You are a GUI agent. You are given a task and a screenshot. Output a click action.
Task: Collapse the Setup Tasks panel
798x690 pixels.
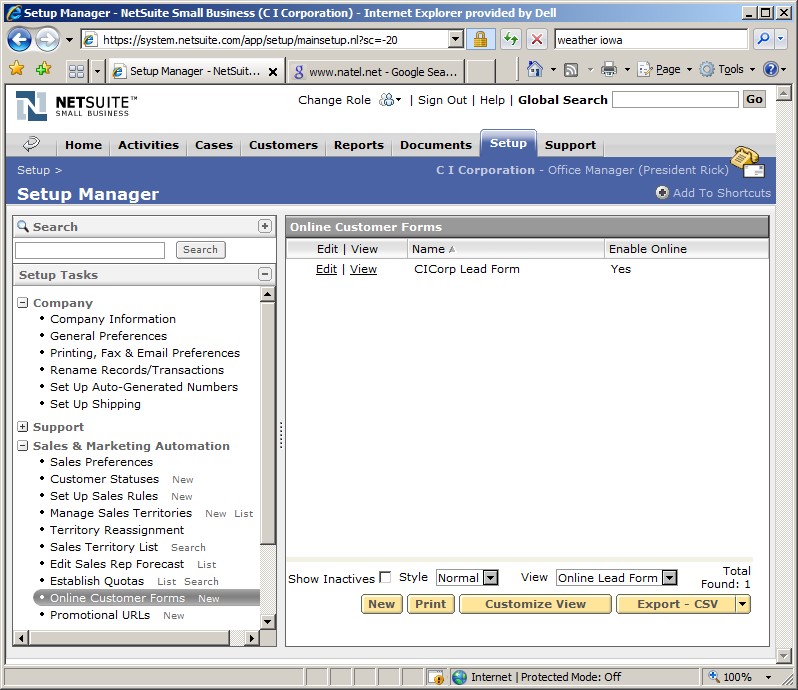point(265,274)
